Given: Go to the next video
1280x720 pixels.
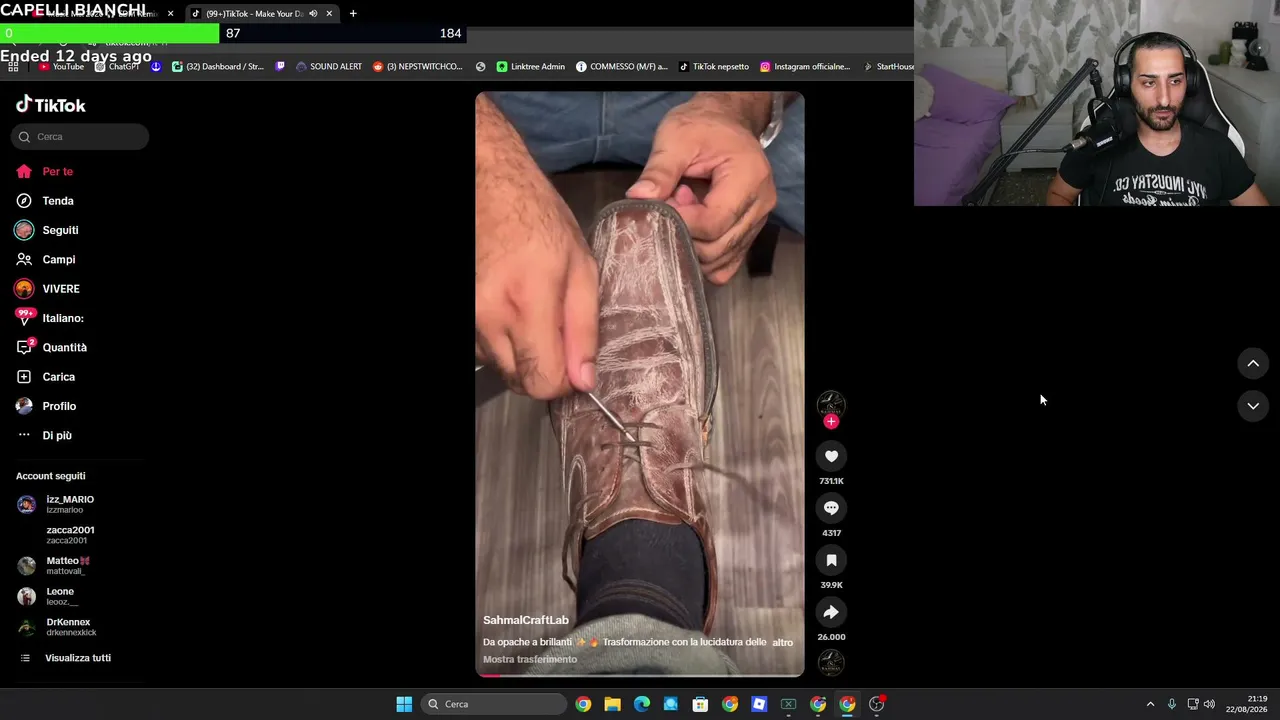Looking at the screenshot, I should 1253,406.
